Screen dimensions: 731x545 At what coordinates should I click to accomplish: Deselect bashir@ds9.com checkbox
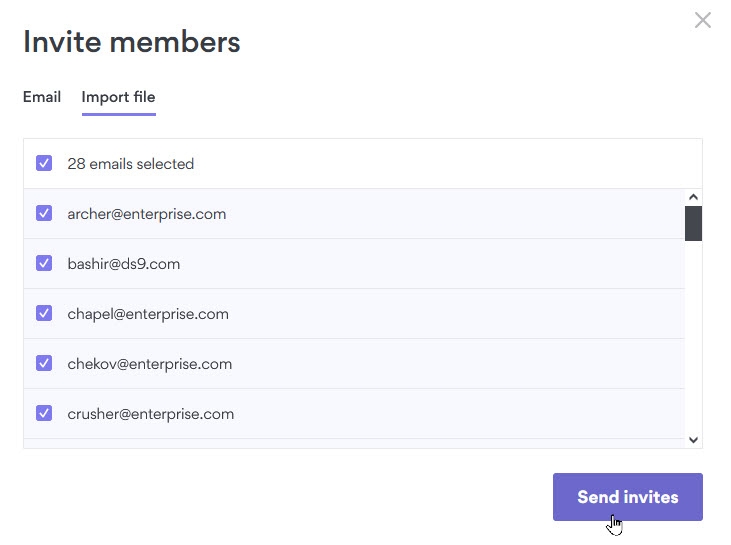point(44,263)
